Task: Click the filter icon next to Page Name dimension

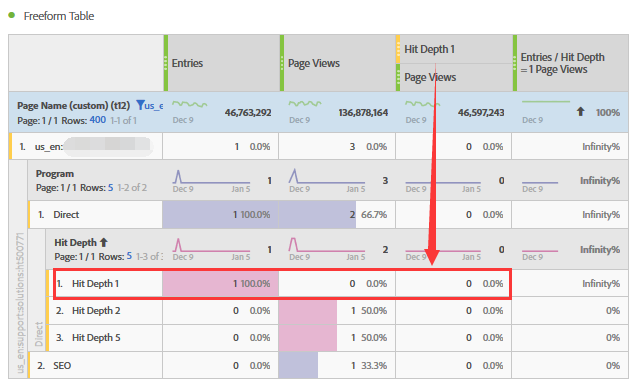Action: 140,105
